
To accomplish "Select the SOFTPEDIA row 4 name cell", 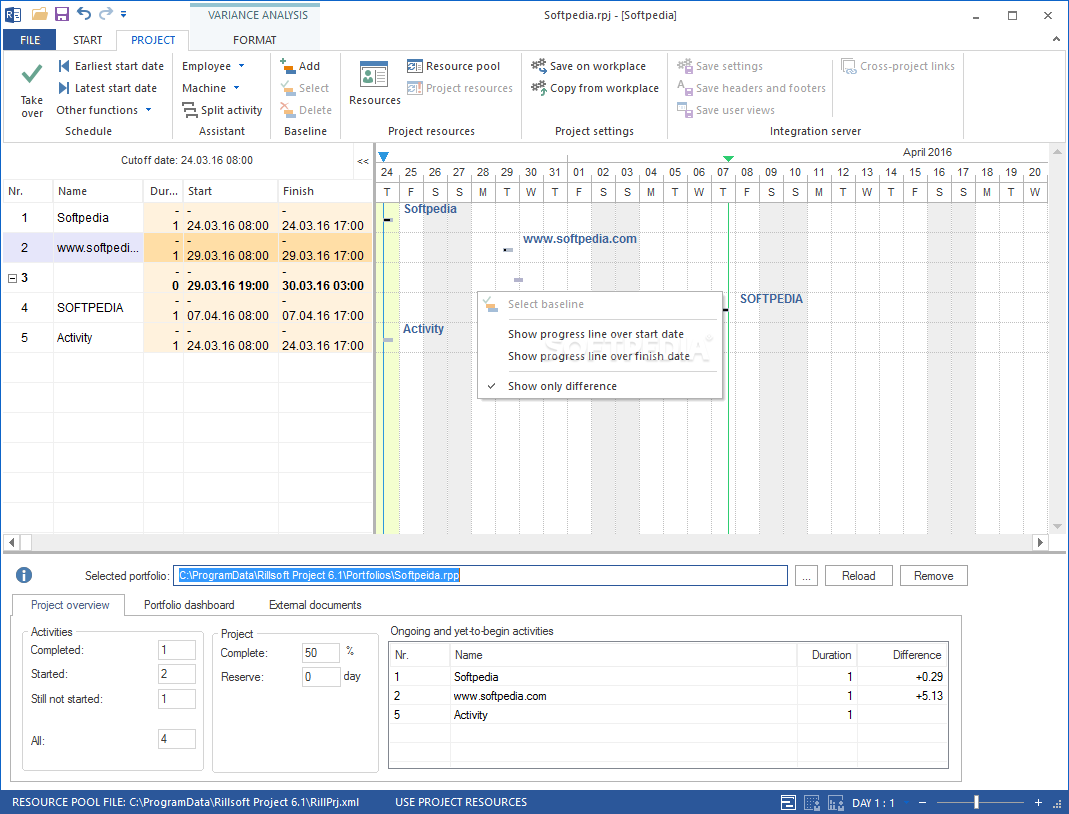I will click(x=98, y=307).
